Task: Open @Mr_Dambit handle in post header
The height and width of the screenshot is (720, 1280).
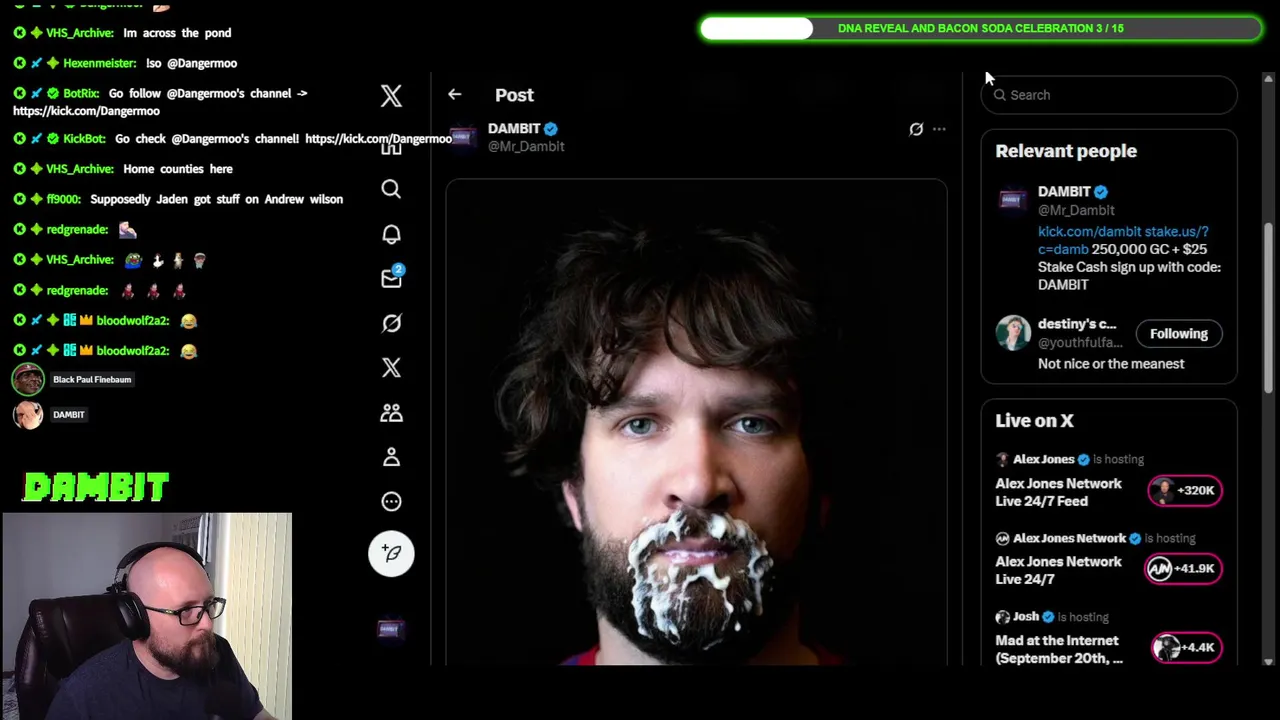Action: (526, 146)
